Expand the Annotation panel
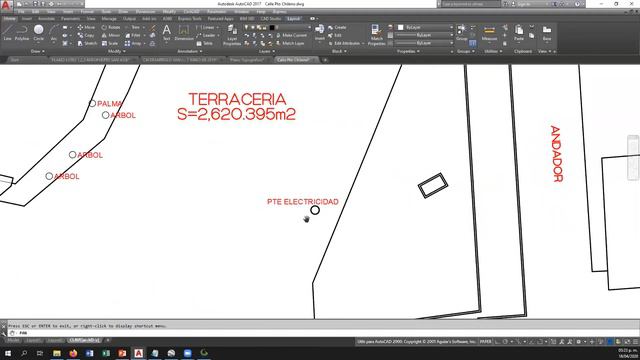 click(x=190, y=51)
